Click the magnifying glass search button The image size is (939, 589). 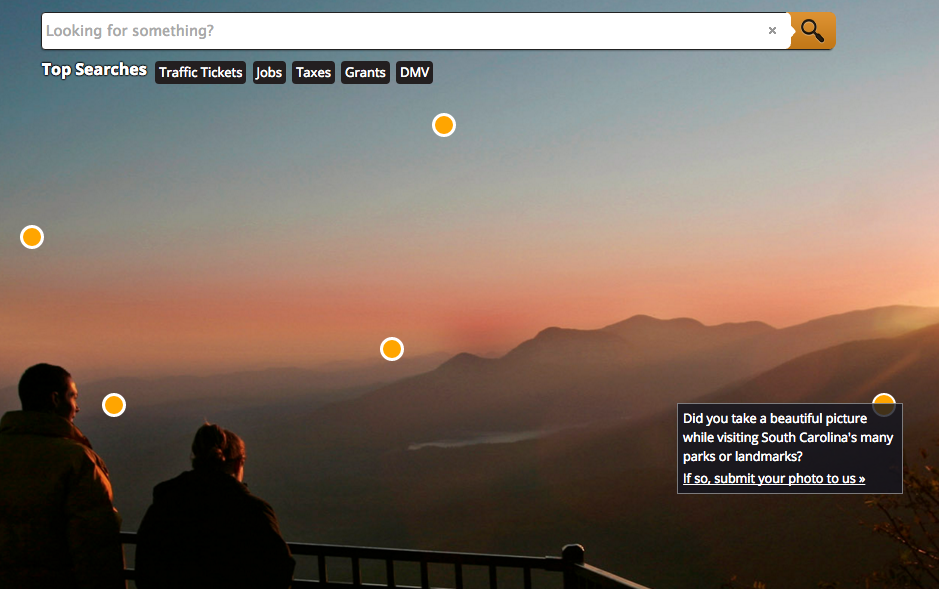(813, 31)
